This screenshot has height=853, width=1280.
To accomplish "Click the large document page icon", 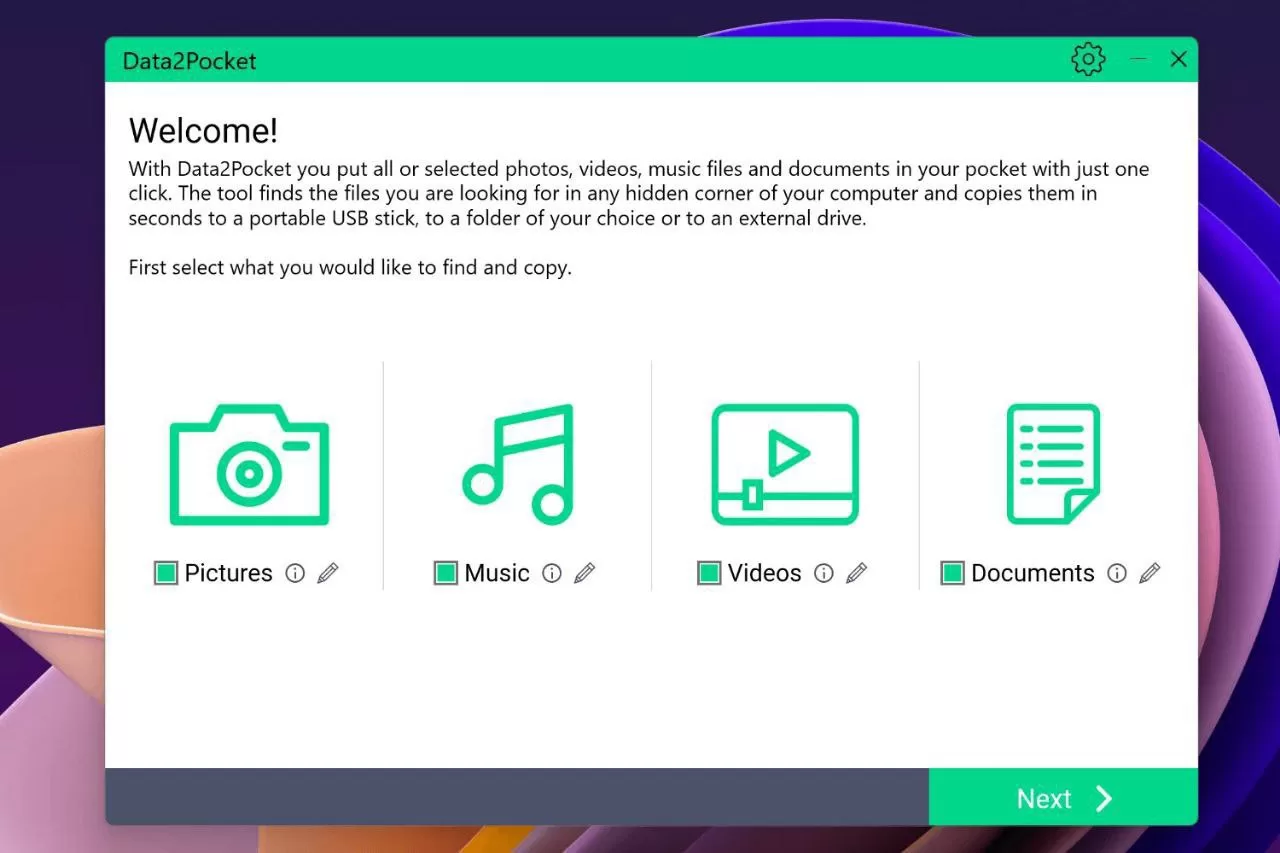I will pyautogui.click(x=1053, y=464).
